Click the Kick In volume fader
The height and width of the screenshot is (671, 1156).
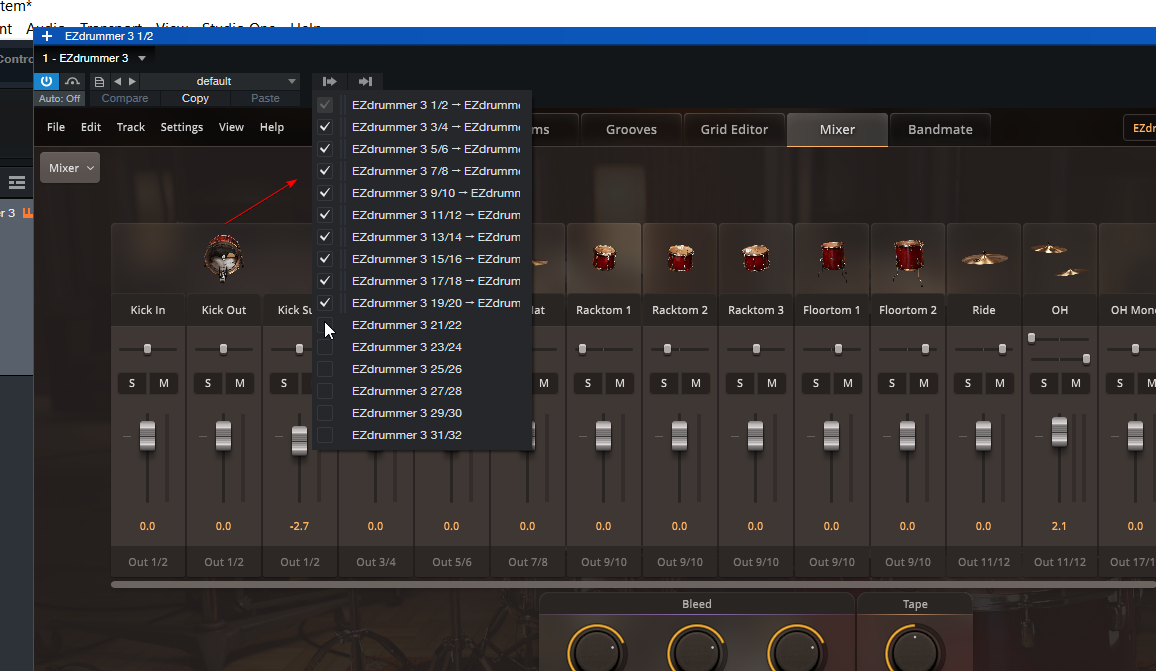point(147,435)
